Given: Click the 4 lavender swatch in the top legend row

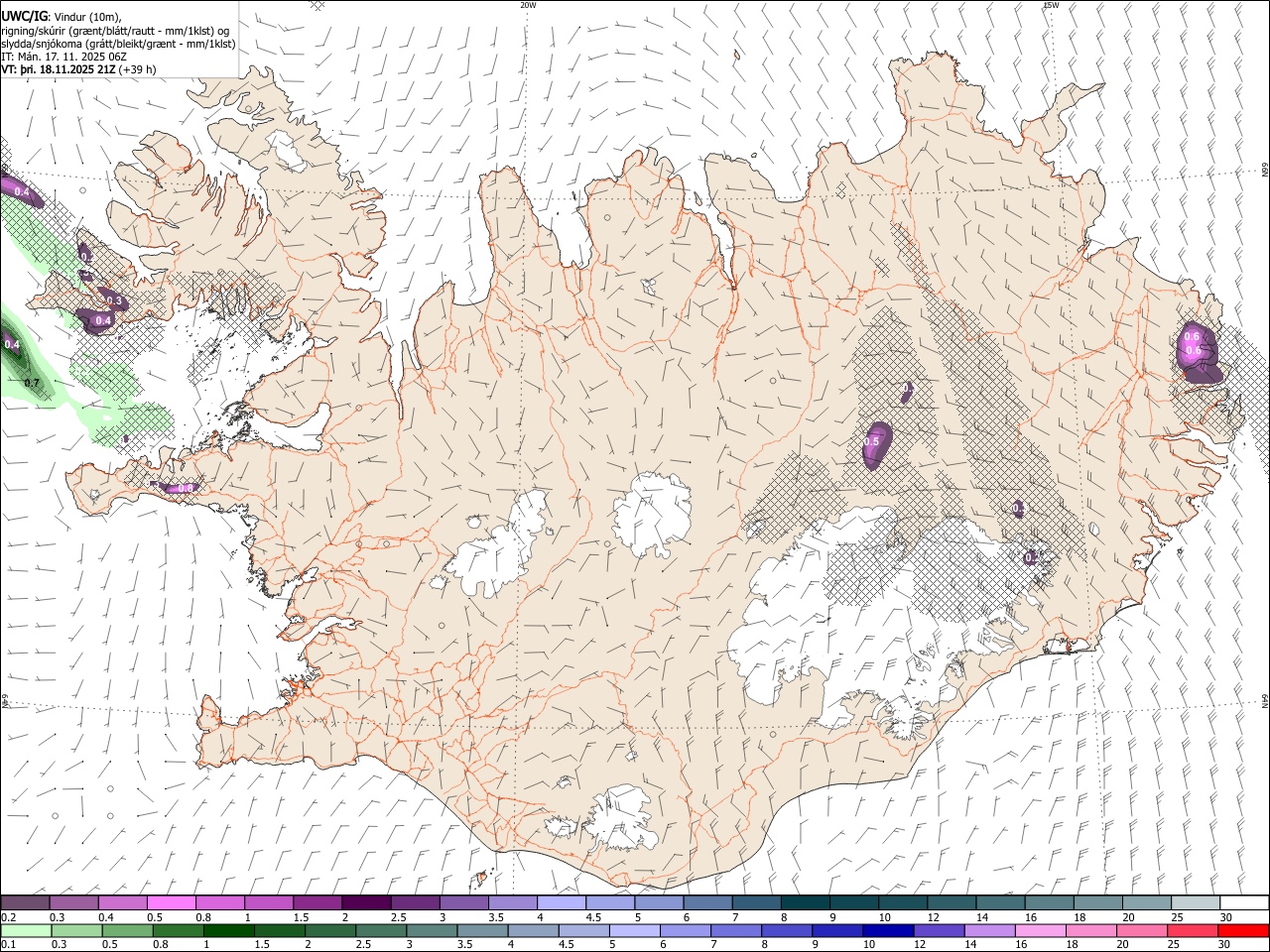Looking at the screenshot, I should click(x=562, y=902).
